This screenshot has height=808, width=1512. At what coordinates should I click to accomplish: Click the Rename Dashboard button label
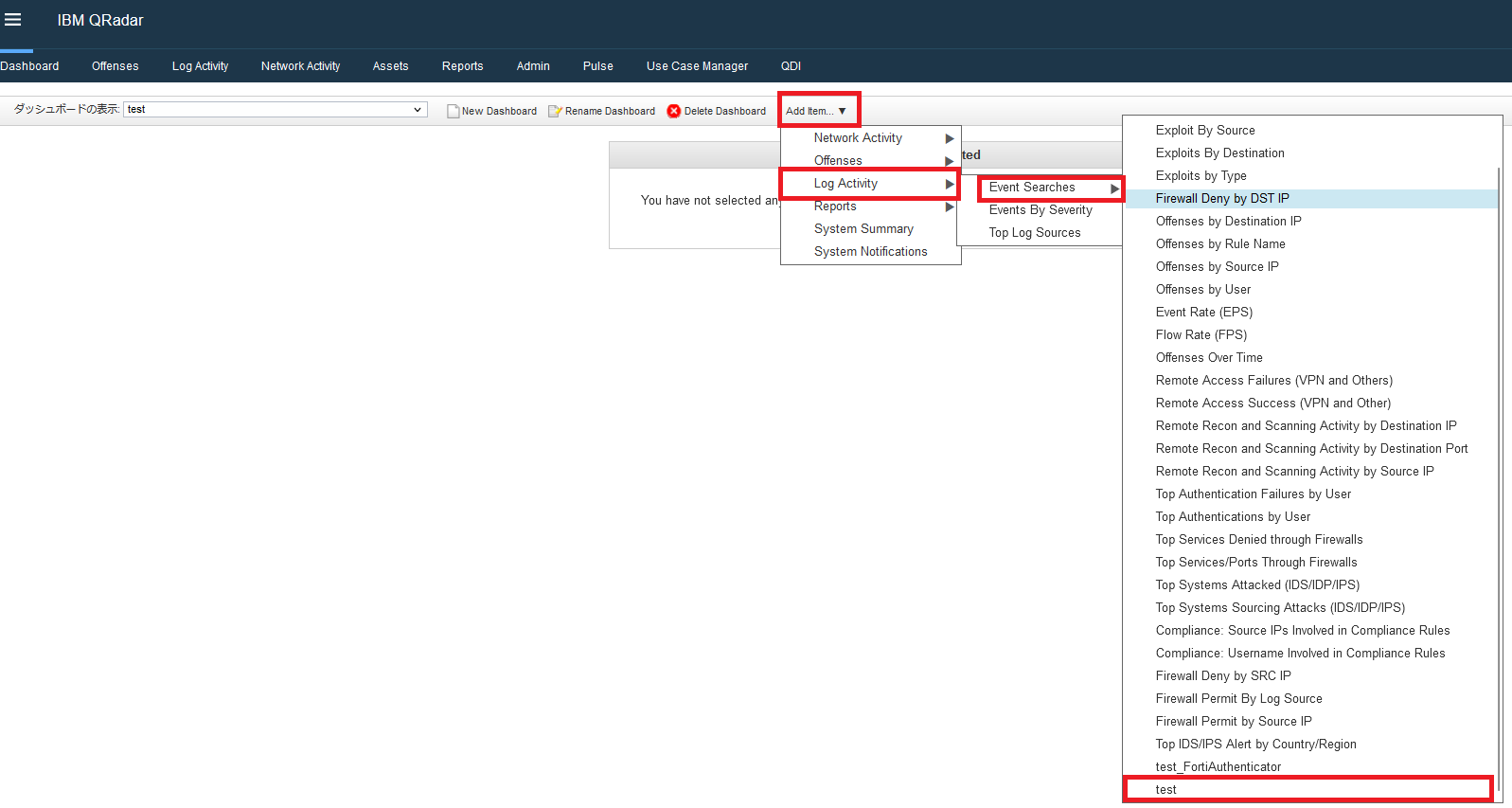tap(610, 111)
